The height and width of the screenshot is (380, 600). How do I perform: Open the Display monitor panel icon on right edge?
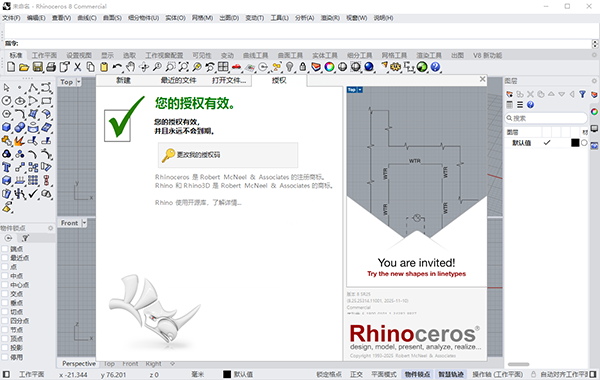[x=594, y=129]
